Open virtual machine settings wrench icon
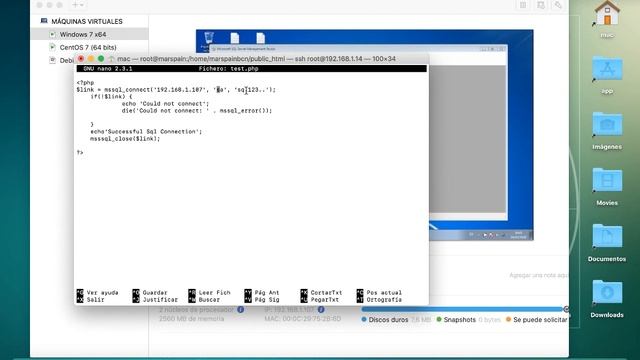This screenshot has height=360, width=640. click(x=558, y=5)
